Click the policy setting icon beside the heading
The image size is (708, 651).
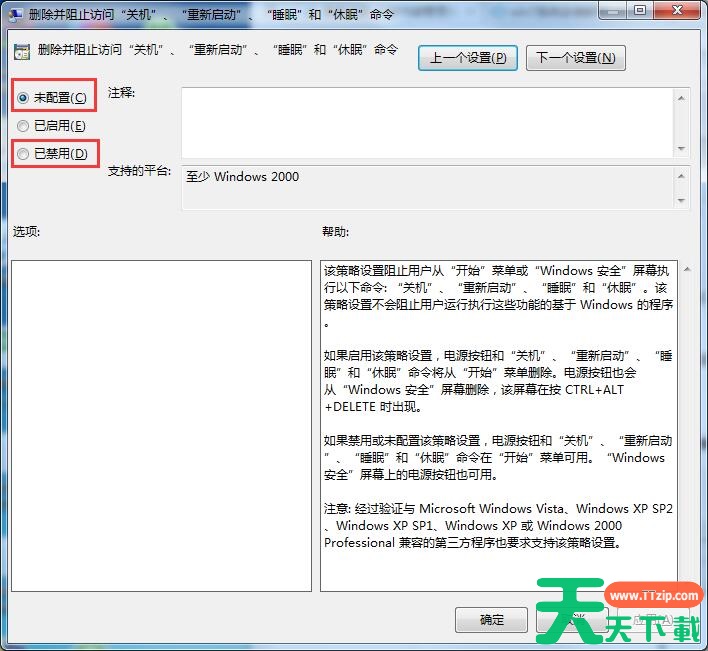coord(21,52)
